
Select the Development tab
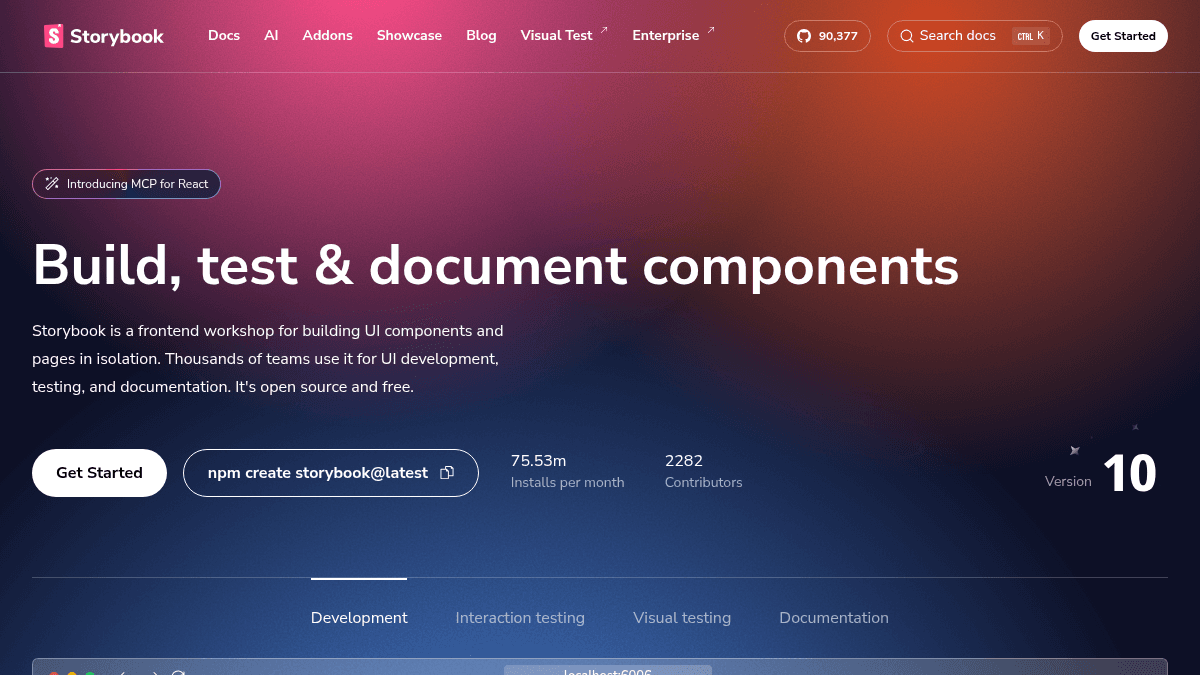(x=359, y=617)
